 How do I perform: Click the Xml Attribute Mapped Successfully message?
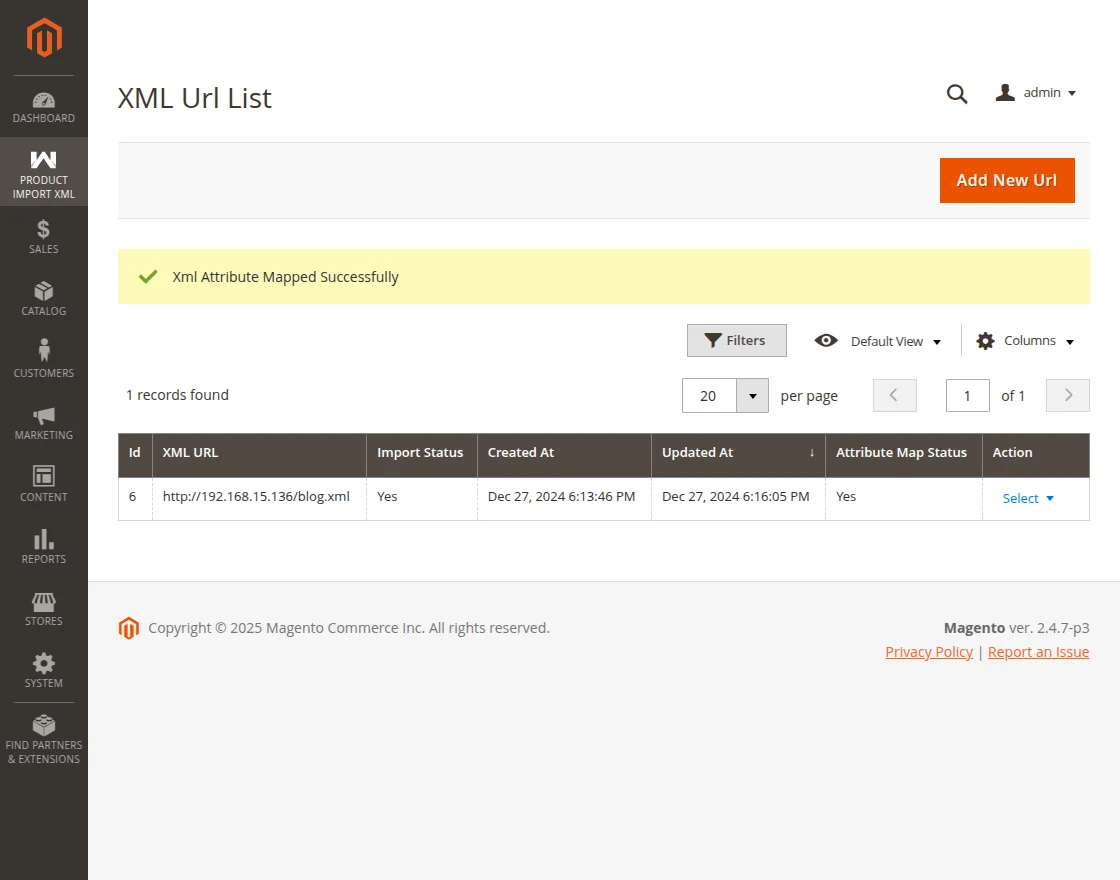coord(285,277)
